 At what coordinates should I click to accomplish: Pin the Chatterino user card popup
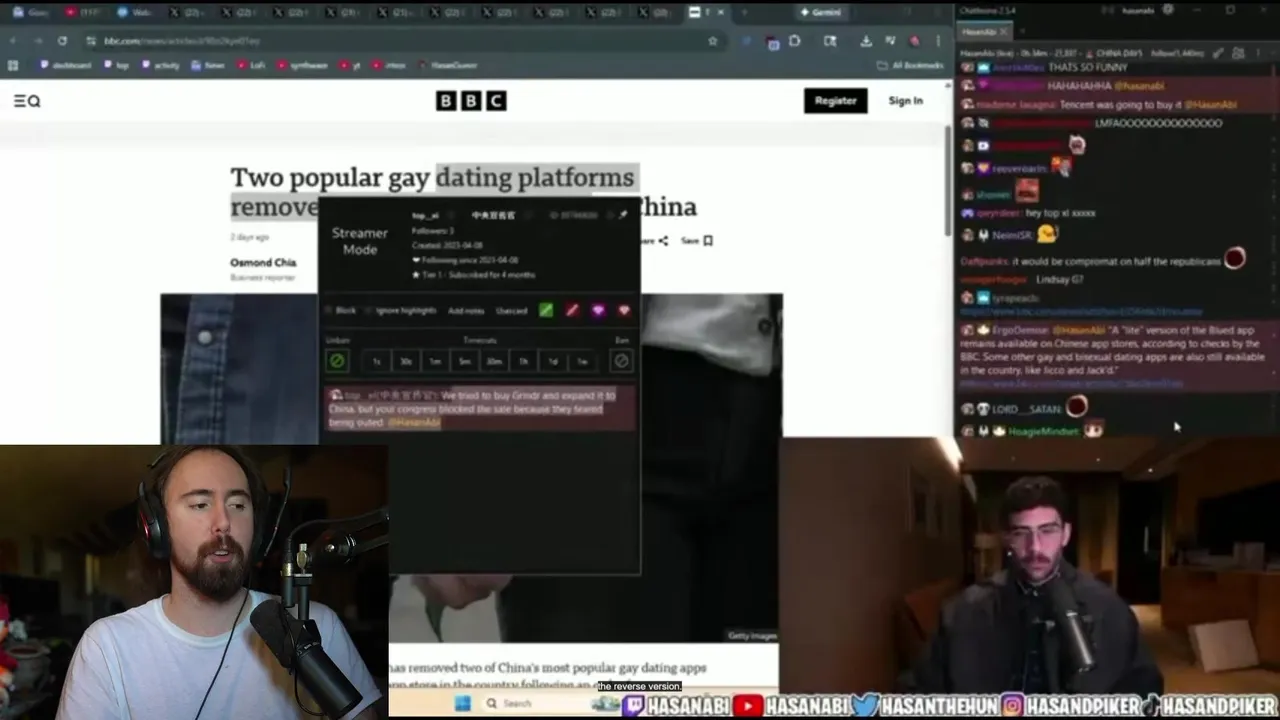pos(623,214)
